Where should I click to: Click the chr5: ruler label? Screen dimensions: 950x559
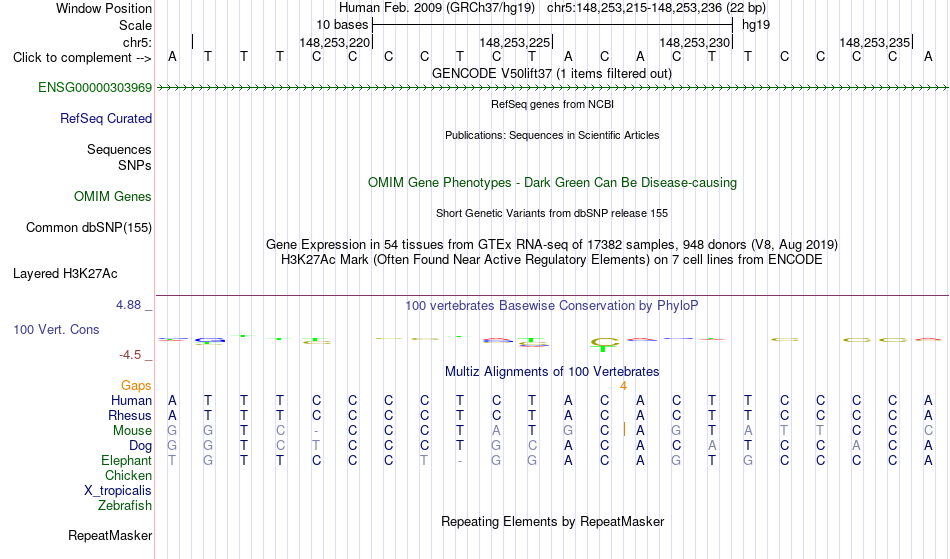click(137, 42)
